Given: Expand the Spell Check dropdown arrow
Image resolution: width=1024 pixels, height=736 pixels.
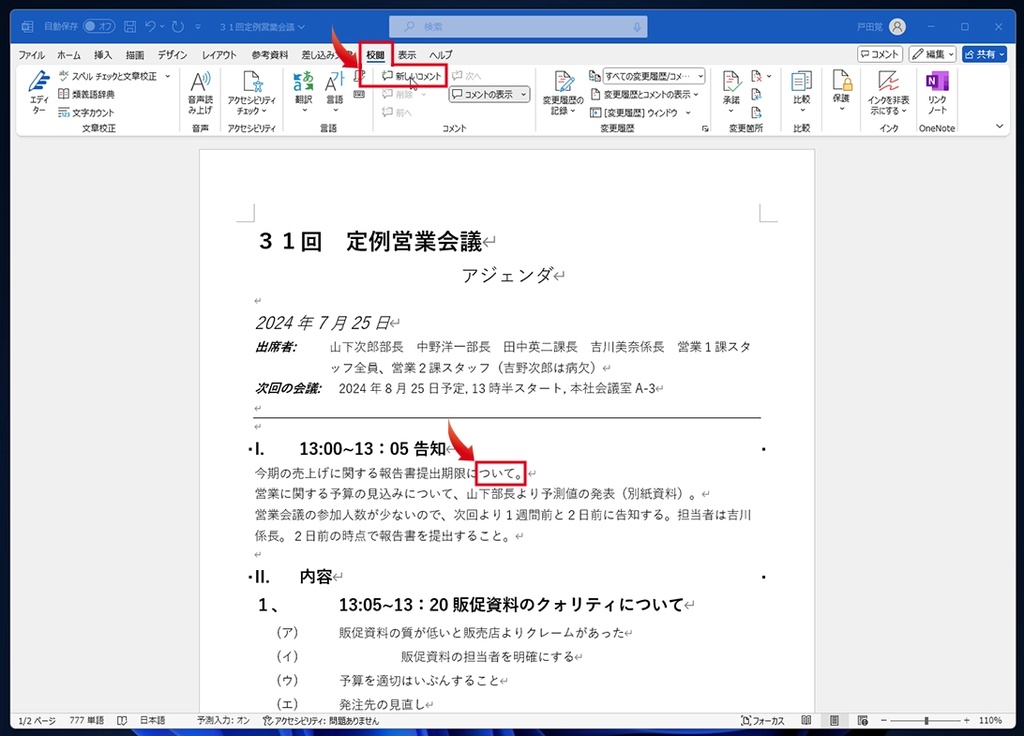Looking at the screenshot, I should click(x=168, y=76).
